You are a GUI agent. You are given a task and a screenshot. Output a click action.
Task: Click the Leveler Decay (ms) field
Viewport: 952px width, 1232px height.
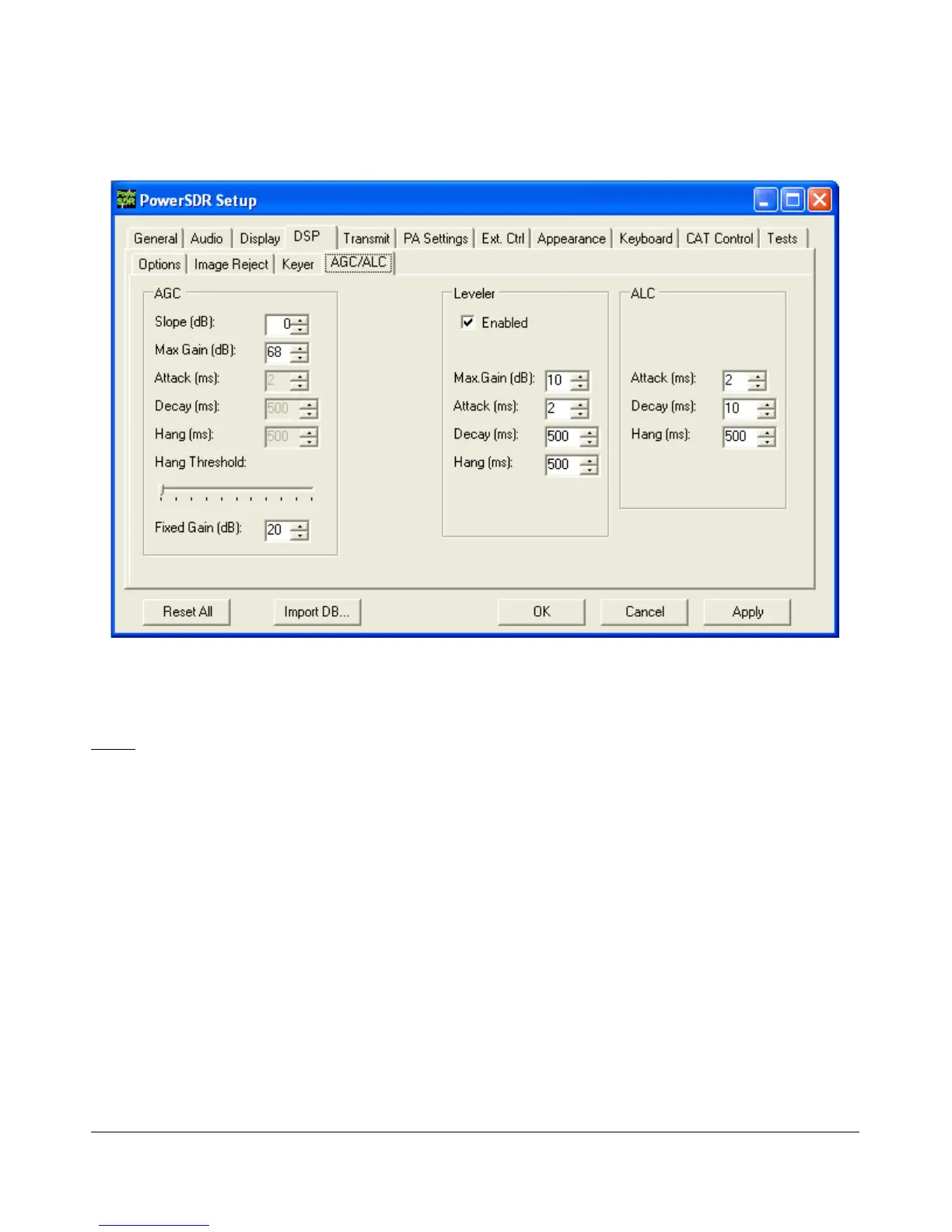tap(563, 436)
